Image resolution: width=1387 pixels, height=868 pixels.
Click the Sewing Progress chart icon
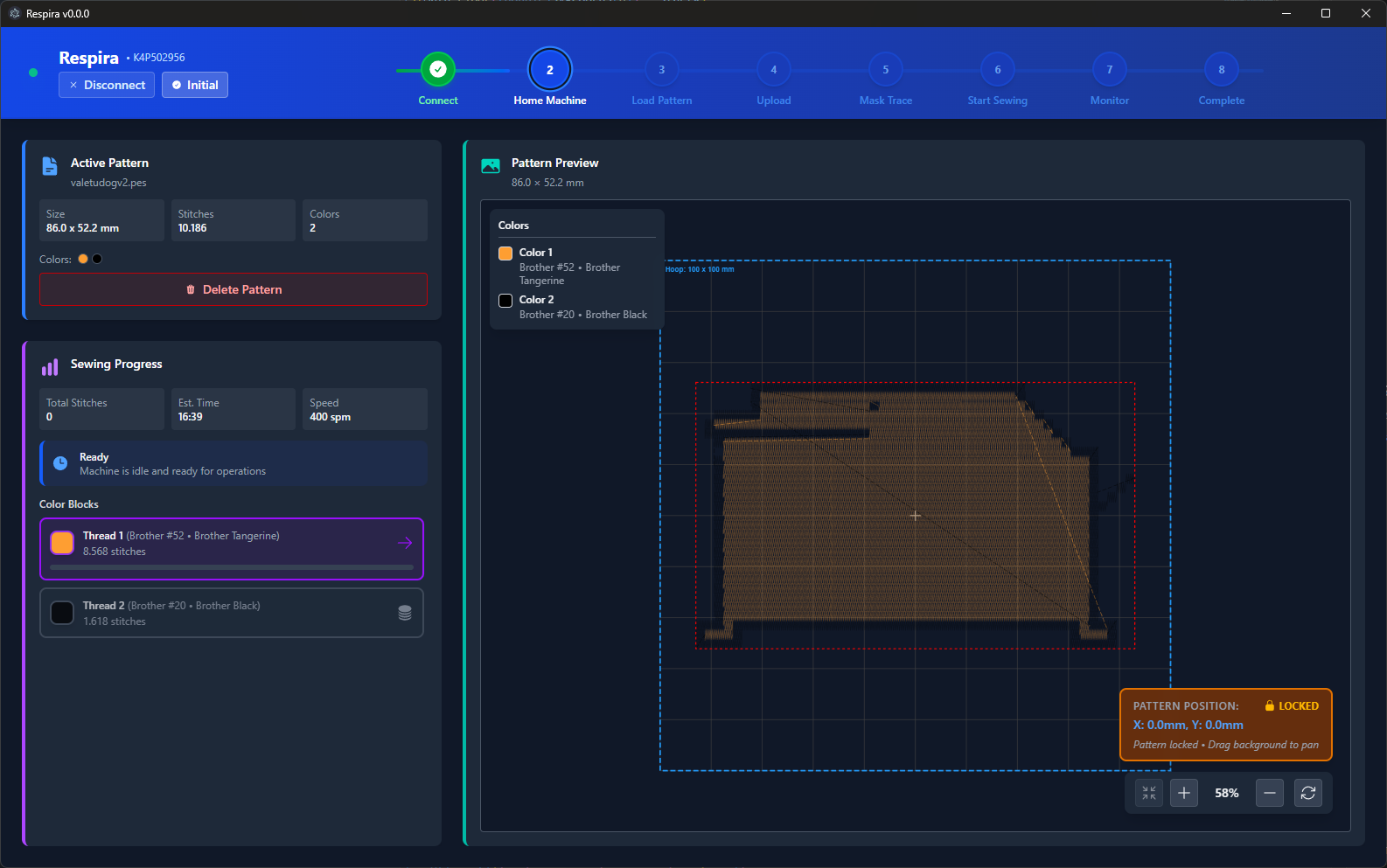click(x=50, y=367)
